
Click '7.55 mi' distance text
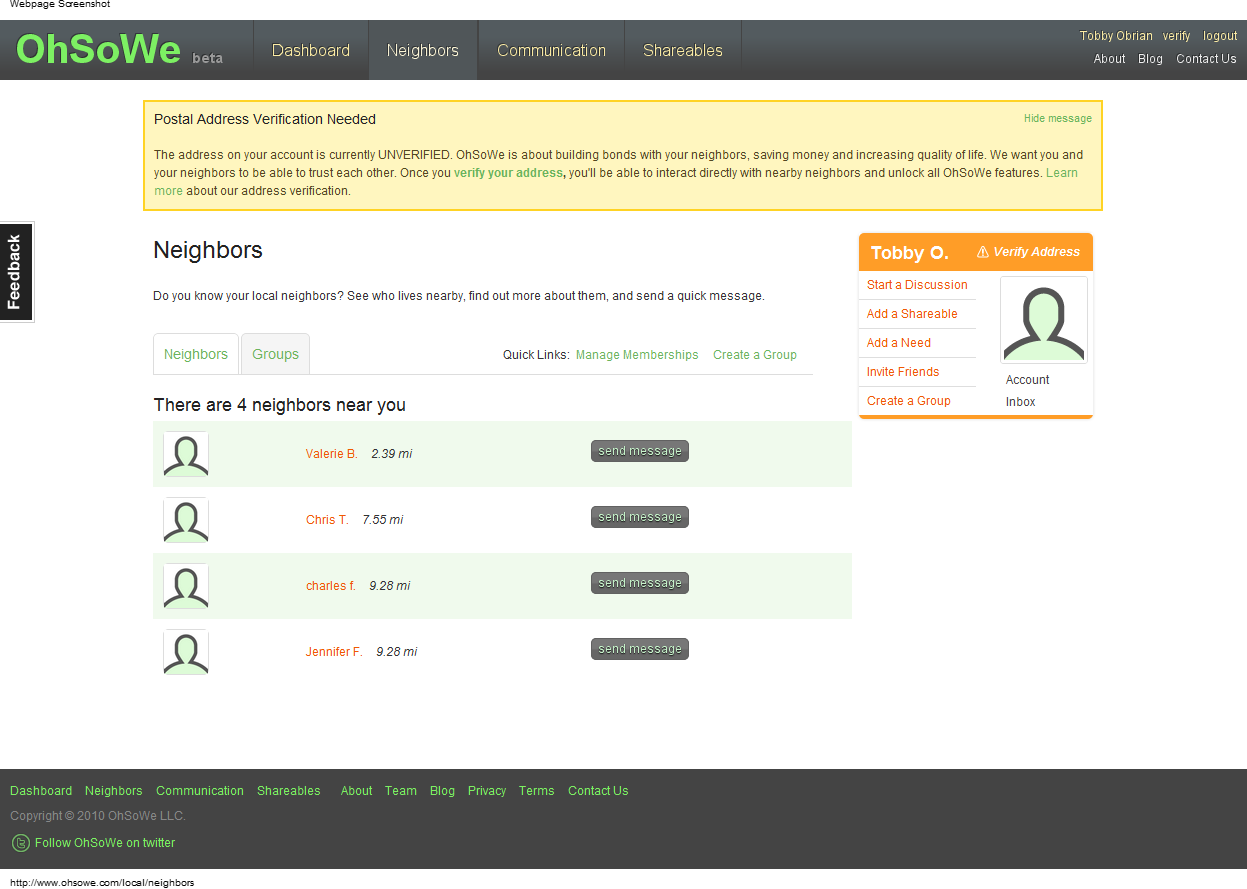(383, 520)
